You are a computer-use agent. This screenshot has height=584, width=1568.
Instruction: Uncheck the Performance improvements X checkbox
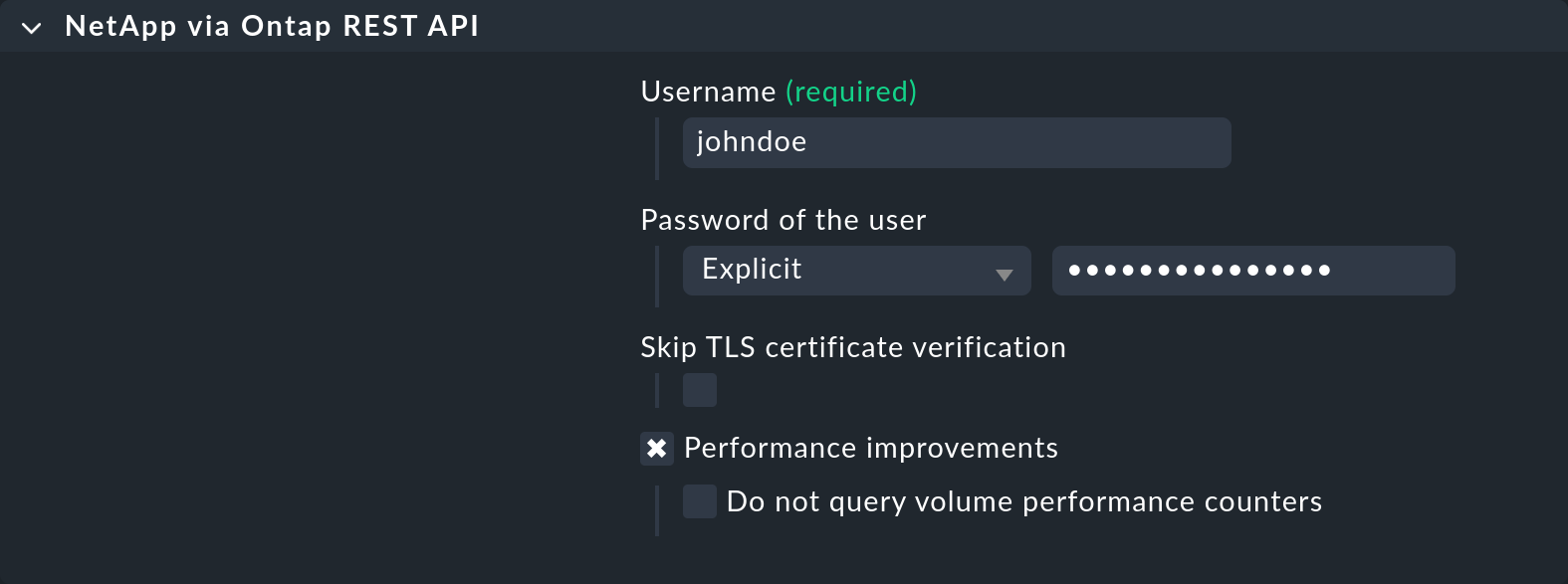657,449
